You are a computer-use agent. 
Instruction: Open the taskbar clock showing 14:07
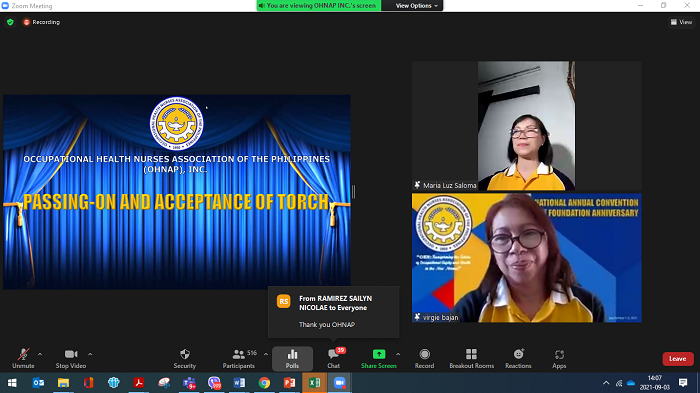(654, 383)
